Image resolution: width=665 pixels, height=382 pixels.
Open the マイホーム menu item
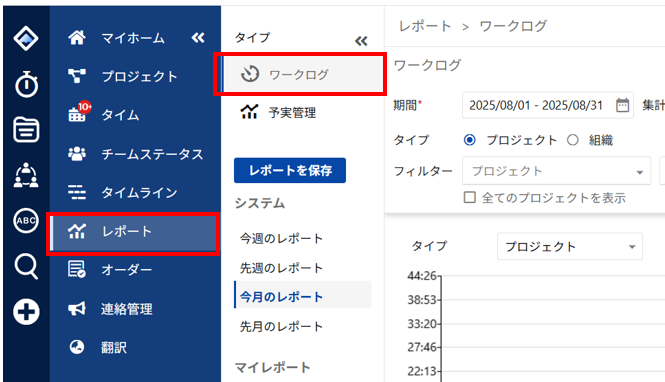[x=133, y=39]
